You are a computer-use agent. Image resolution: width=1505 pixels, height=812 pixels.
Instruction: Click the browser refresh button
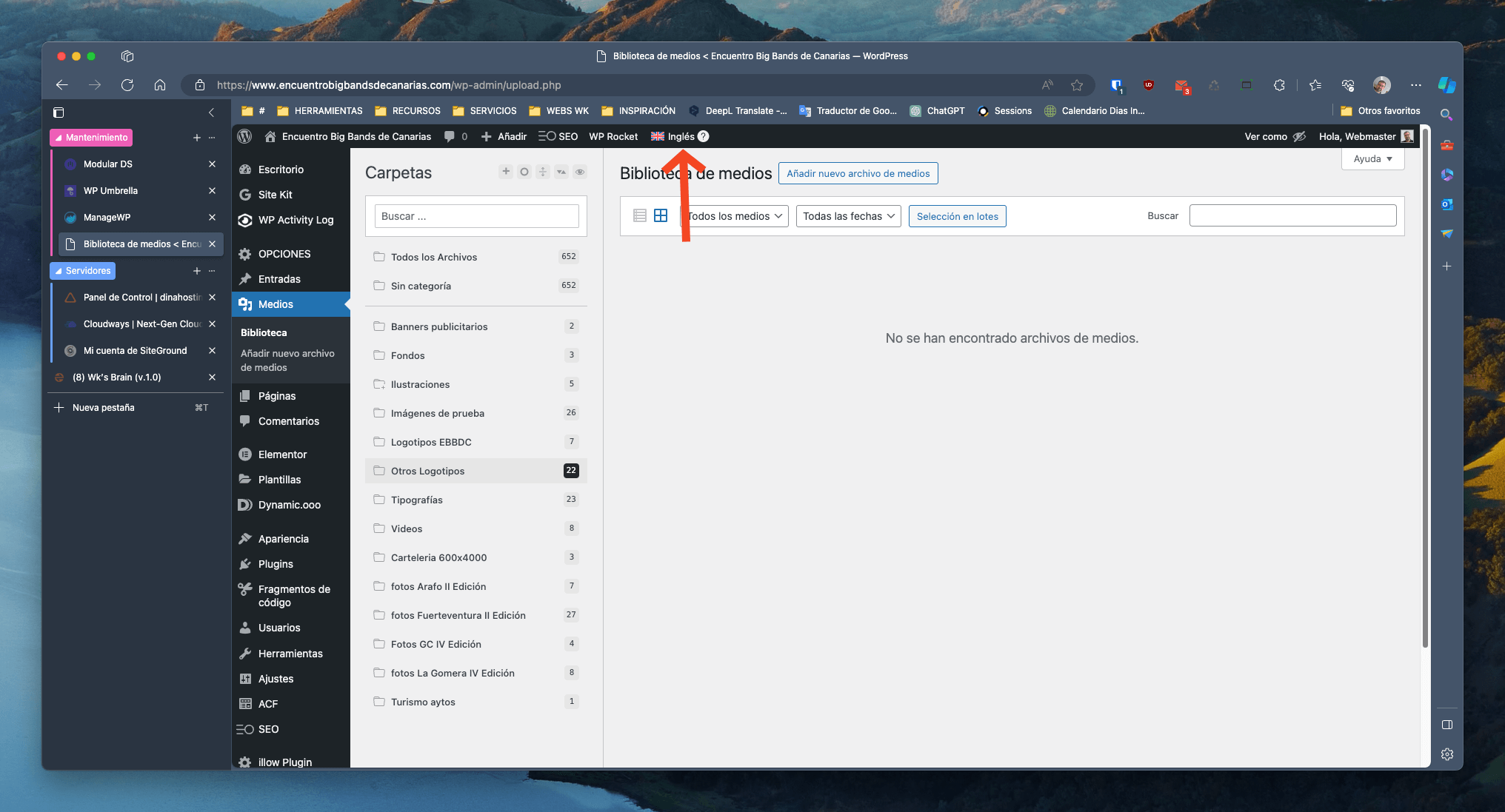[127, 85]
